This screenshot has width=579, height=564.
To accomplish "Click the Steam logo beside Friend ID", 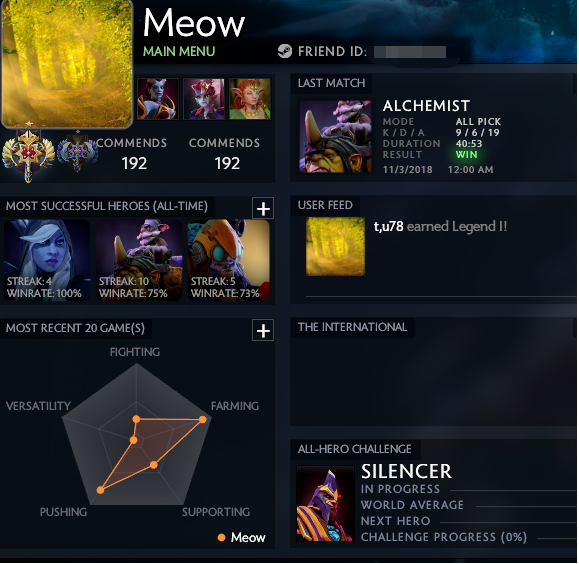I will tap(285, 51).
